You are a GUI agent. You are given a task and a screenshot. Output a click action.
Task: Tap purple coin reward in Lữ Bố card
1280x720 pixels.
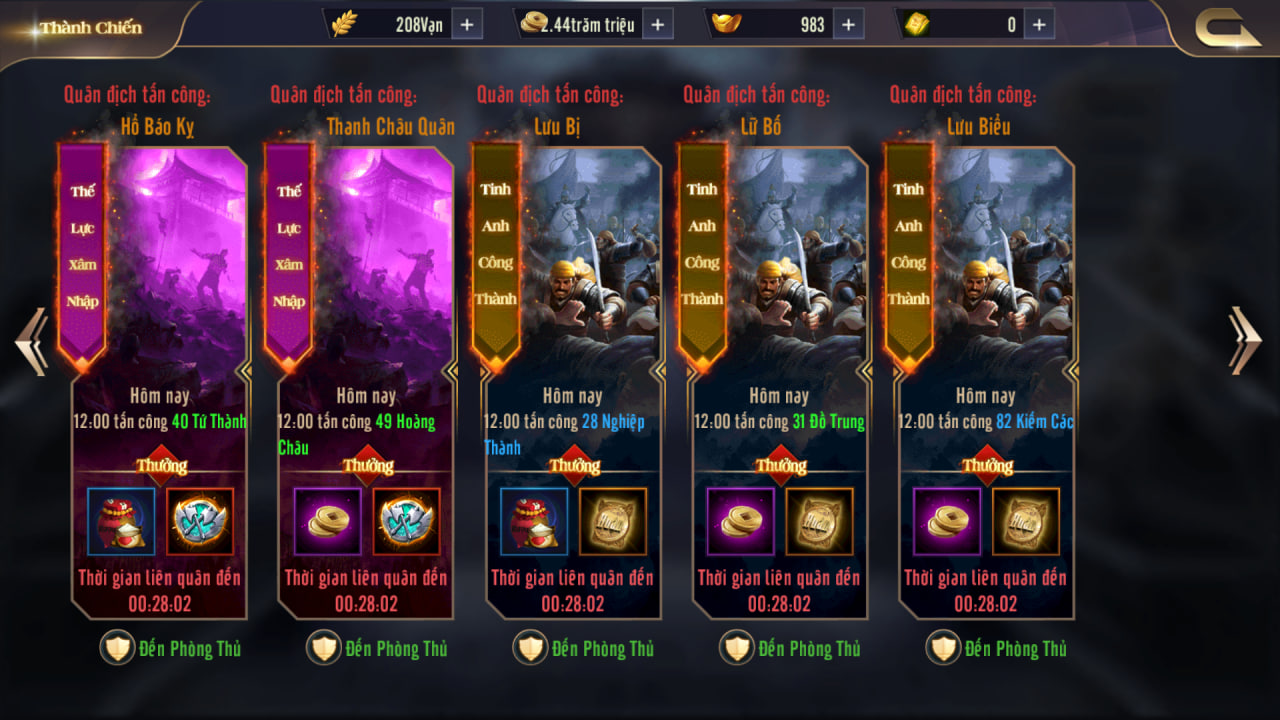coord(741,521)
